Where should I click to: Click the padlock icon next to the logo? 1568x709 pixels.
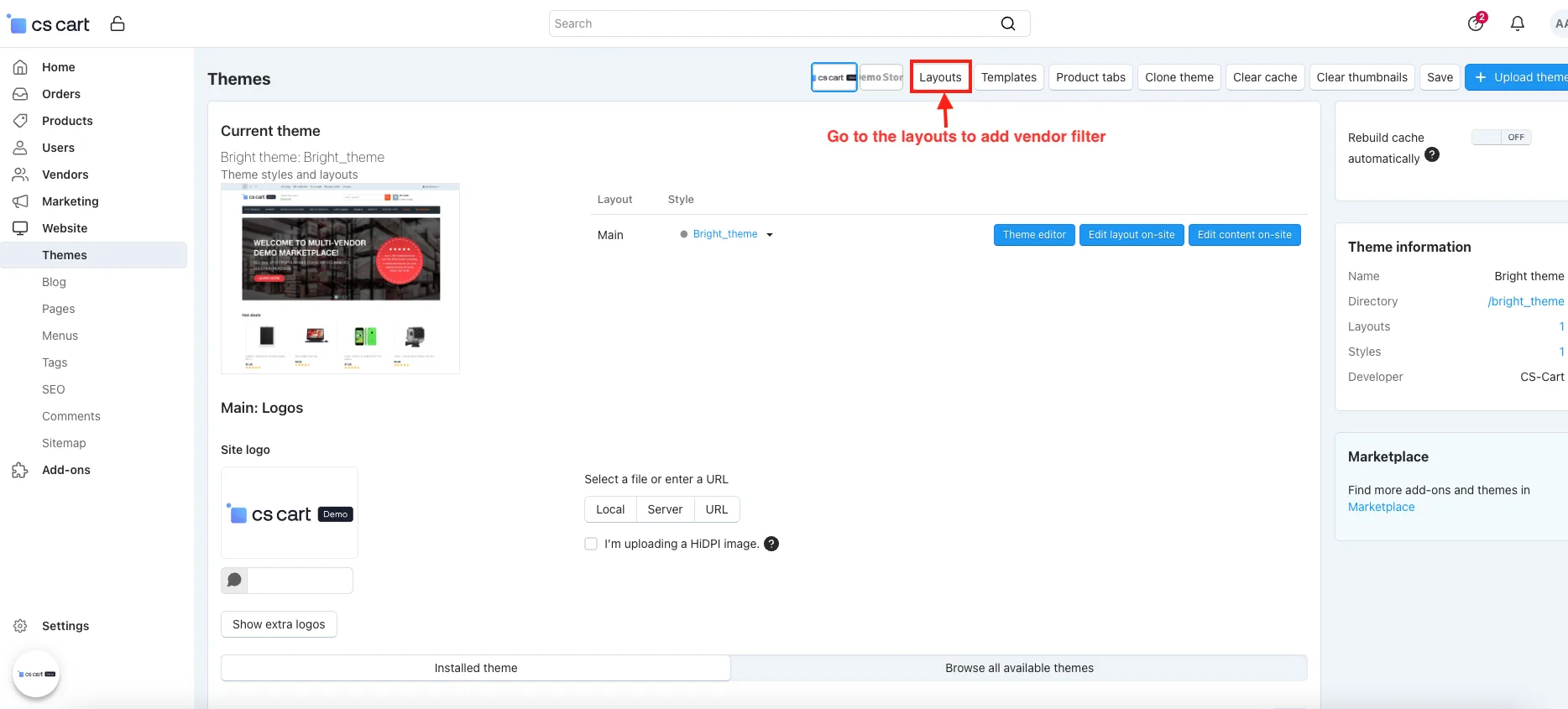pyautogui.click(x=118, y=23)
